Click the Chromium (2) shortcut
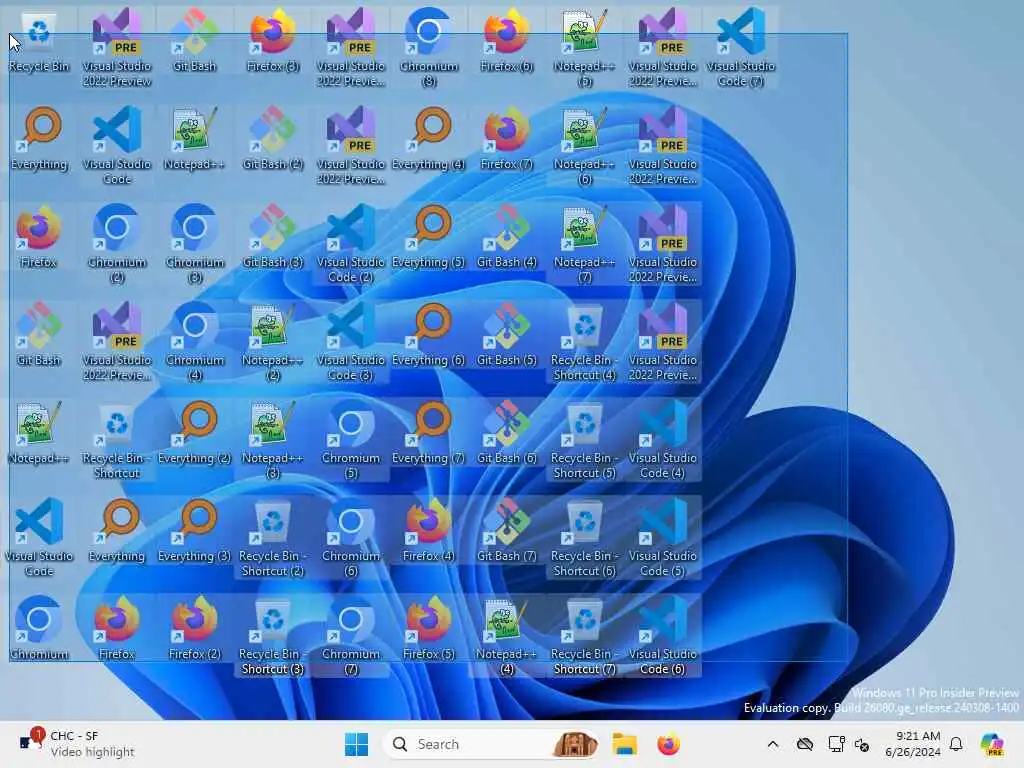Screen dimensions: 1024x768 point(117,244)
